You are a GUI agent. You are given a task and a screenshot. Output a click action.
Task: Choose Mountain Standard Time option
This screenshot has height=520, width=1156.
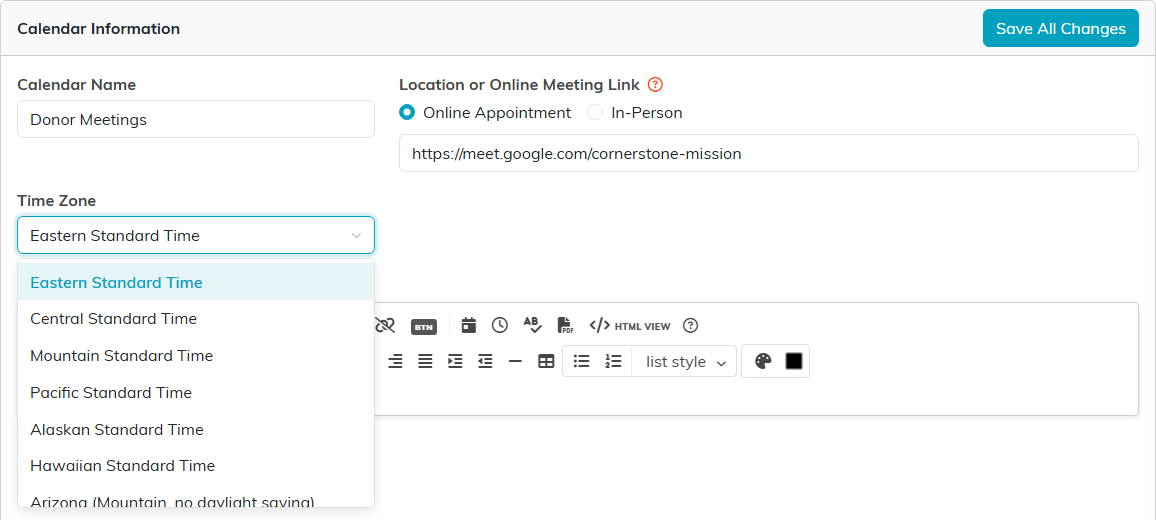pos(196,356)
